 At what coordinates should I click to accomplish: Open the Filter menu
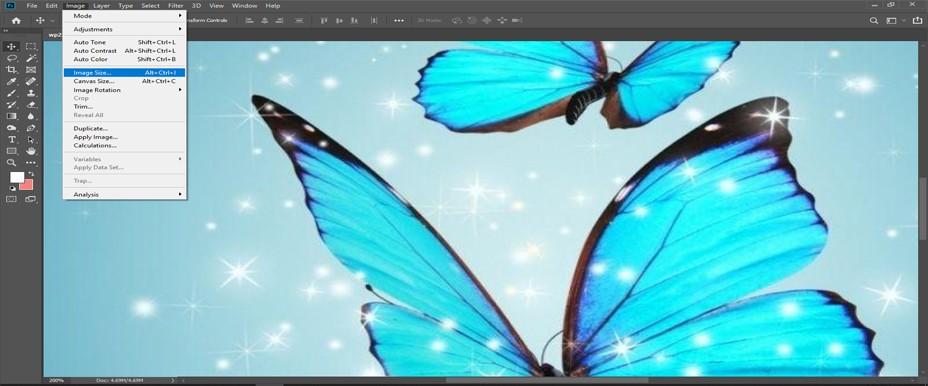(175, 5)
